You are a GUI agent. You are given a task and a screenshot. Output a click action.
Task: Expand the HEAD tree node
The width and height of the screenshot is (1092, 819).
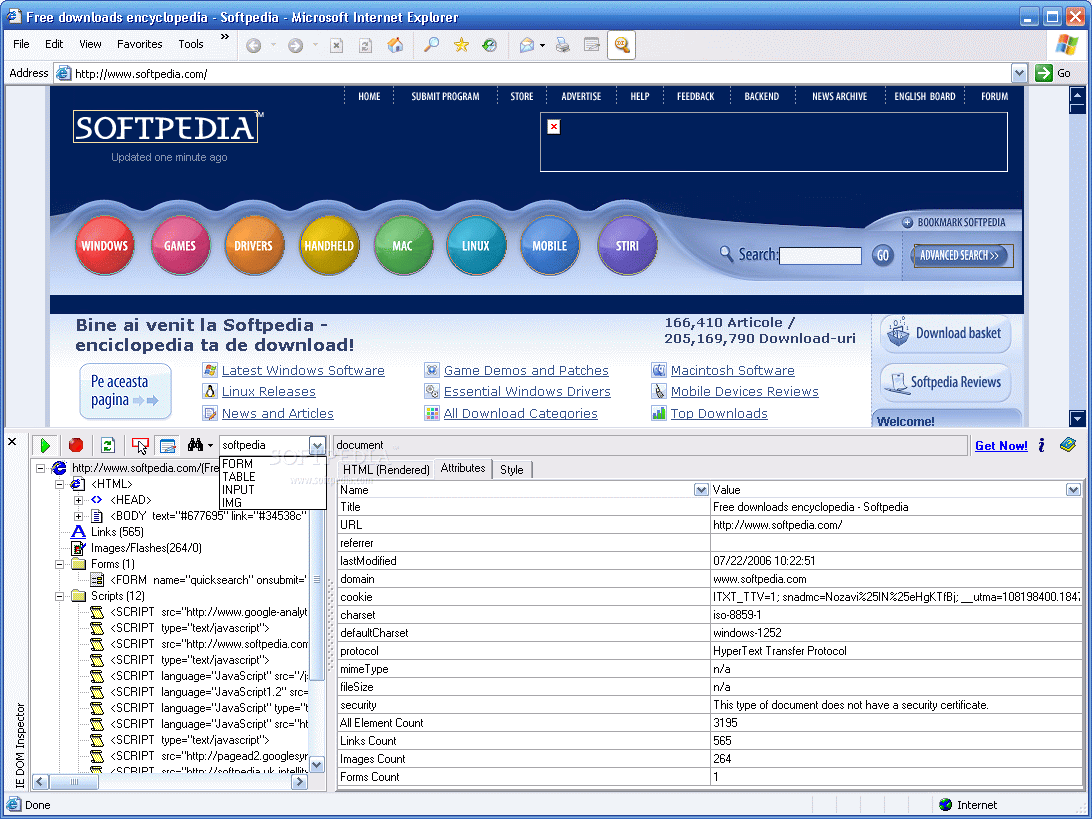click(79, 500)
